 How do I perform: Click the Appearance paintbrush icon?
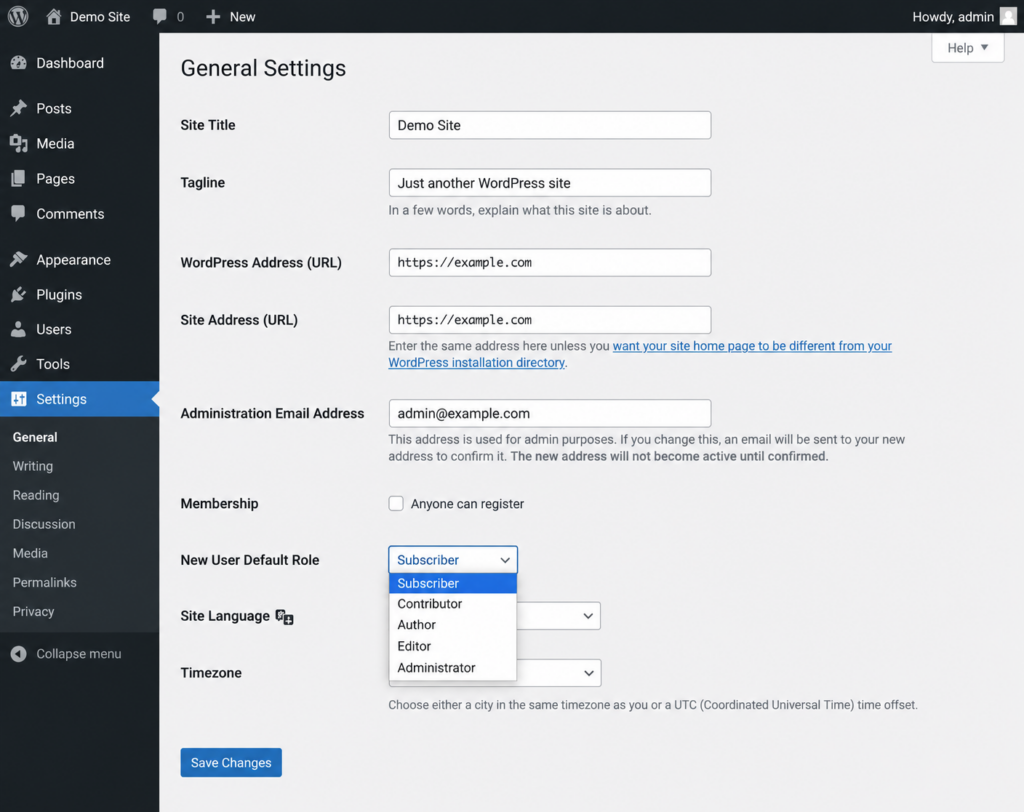point(18,259)
